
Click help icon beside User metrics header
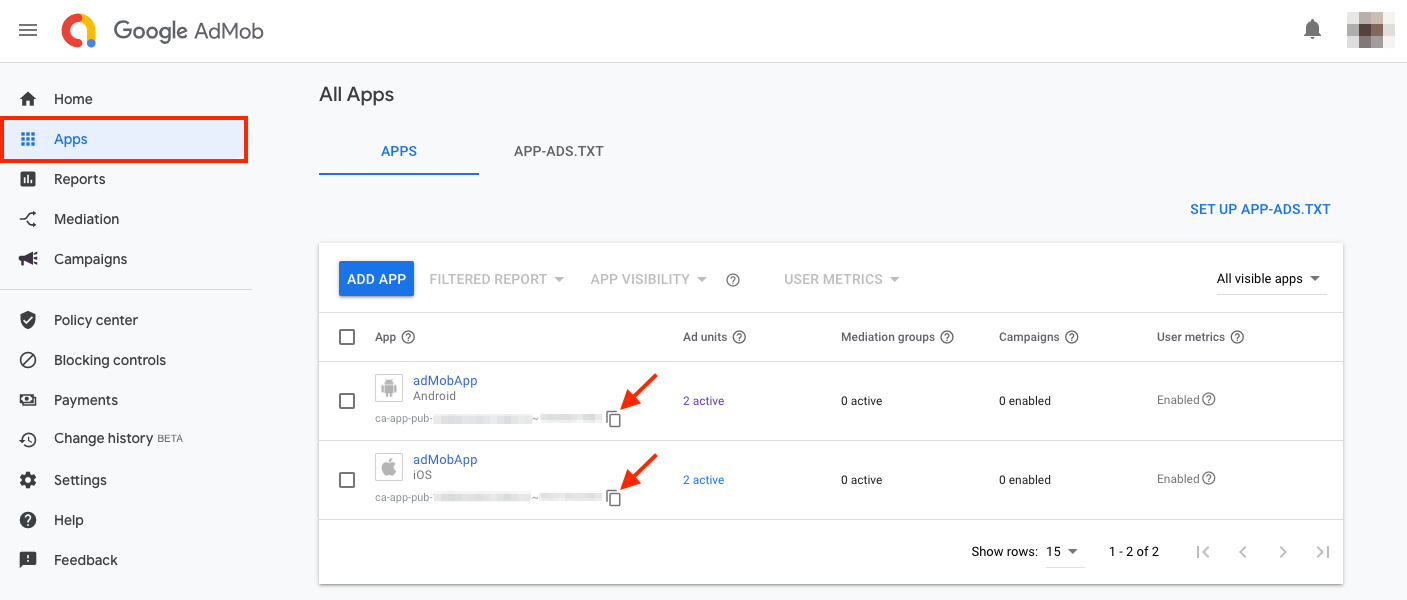click(1237, 337)
